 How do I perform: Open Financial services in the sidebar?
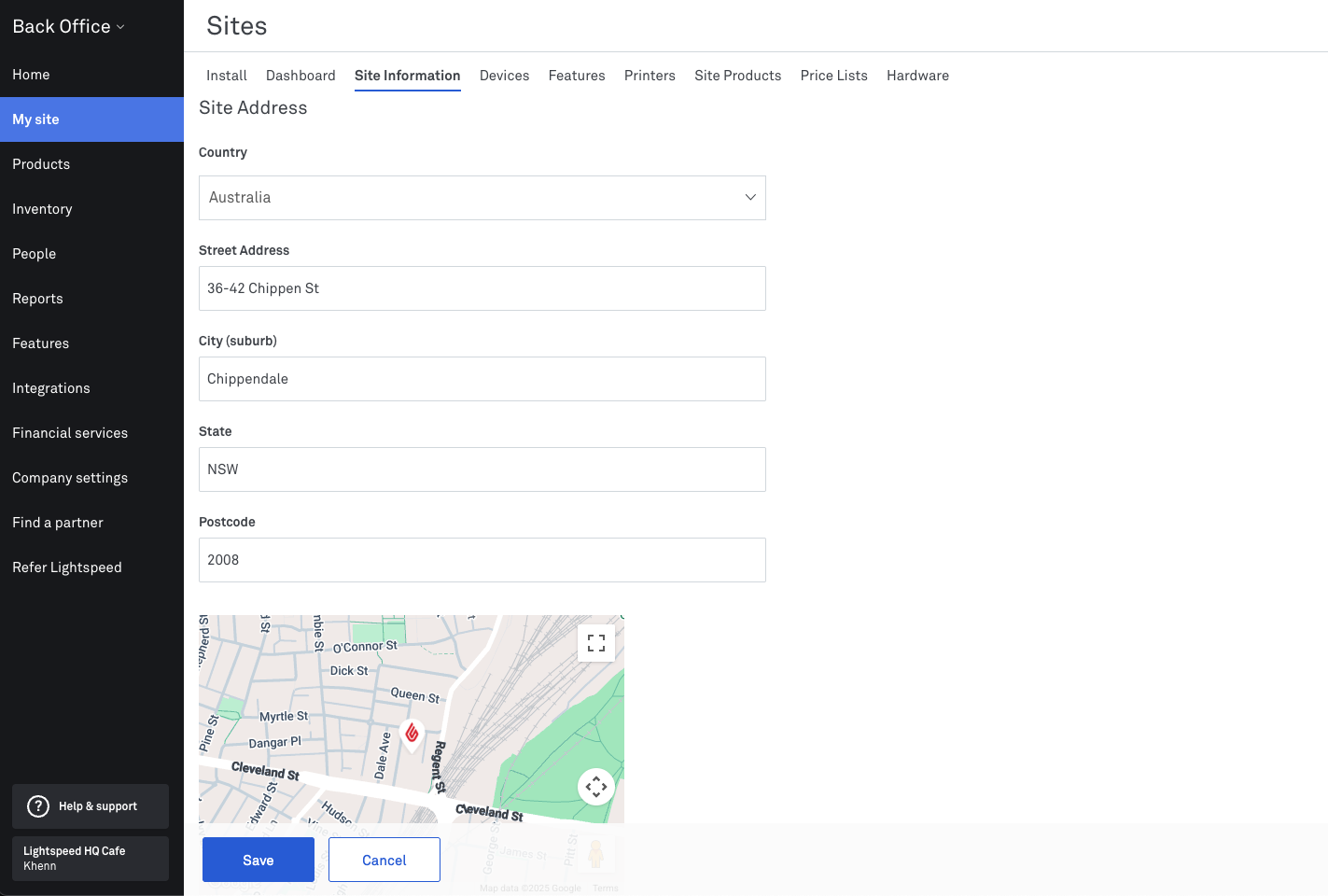click(x=91, y=433)
